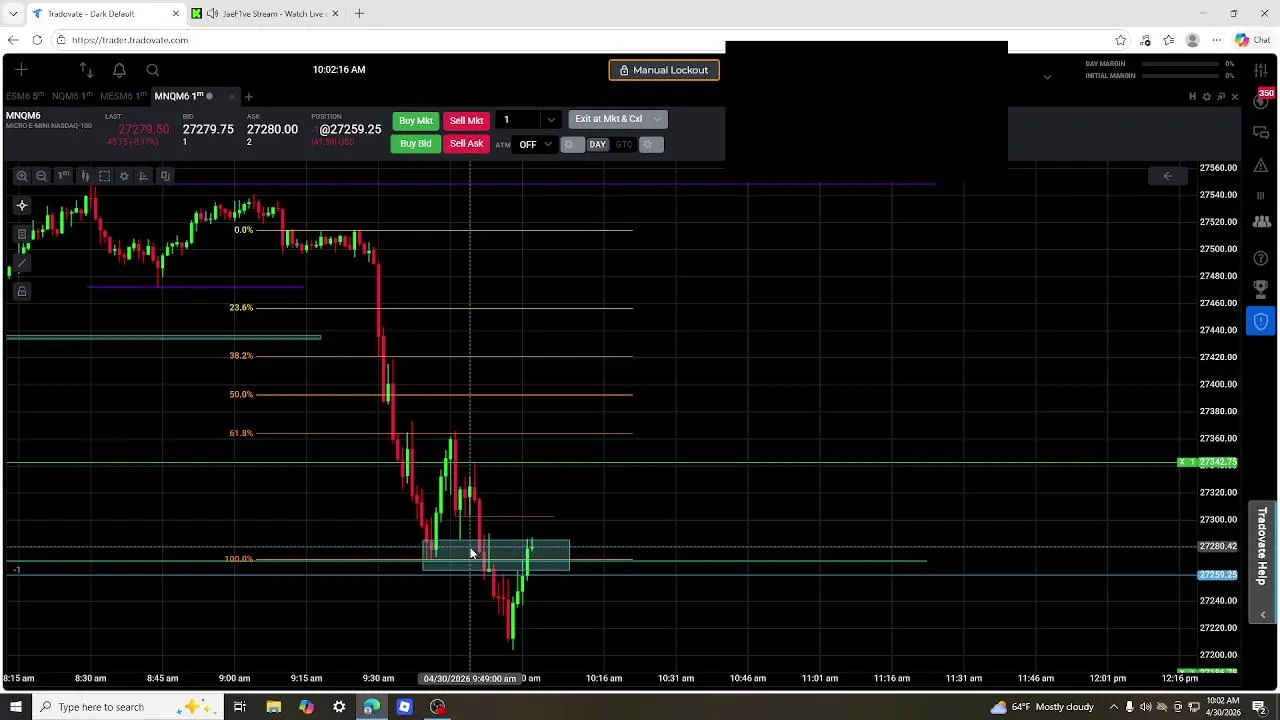Close the chart module X

click(x=1235, y=97)
